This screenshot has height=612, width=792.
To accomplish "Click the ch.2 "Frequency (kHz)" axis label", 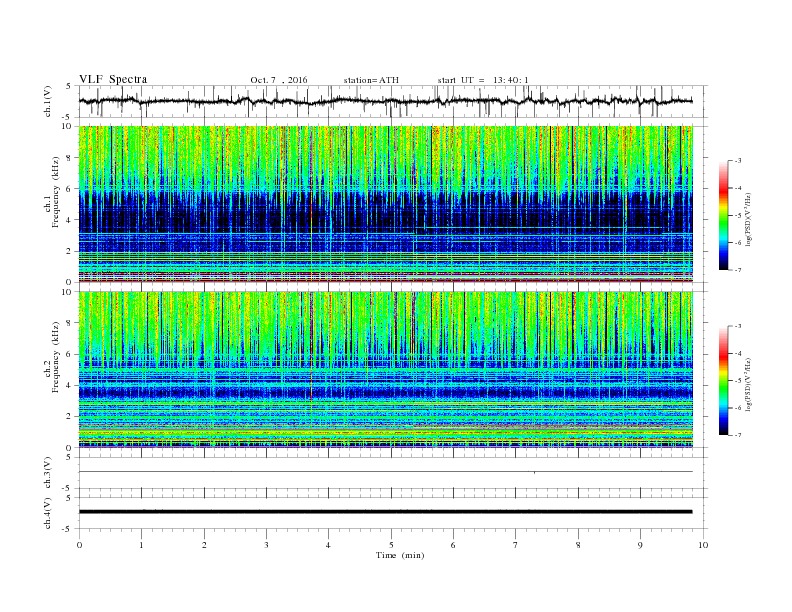I will (56, 358).
